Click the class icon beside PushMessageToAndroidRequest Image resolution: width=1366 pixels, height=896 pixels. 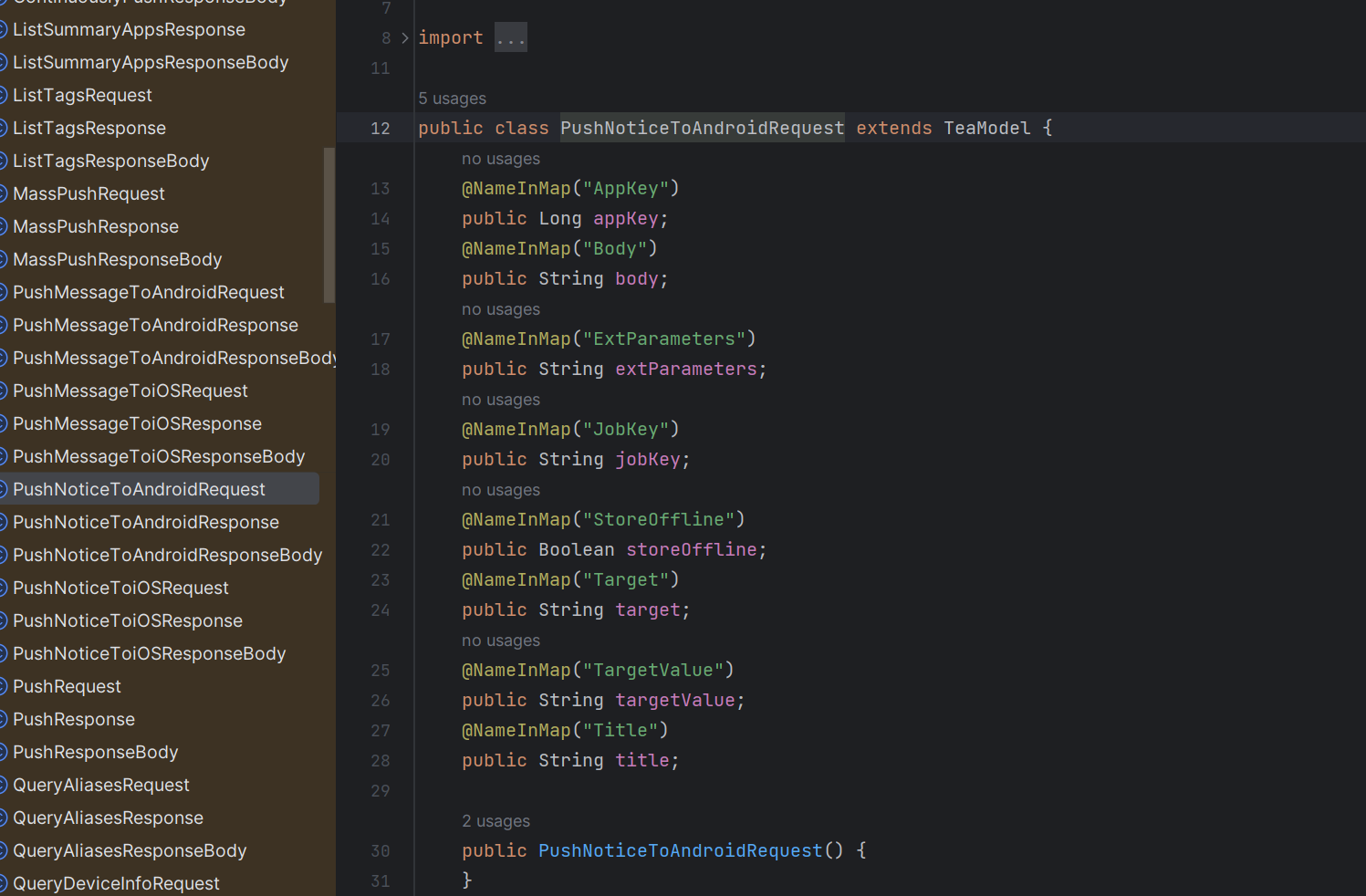pyautogui.click(x=3, y=292)
